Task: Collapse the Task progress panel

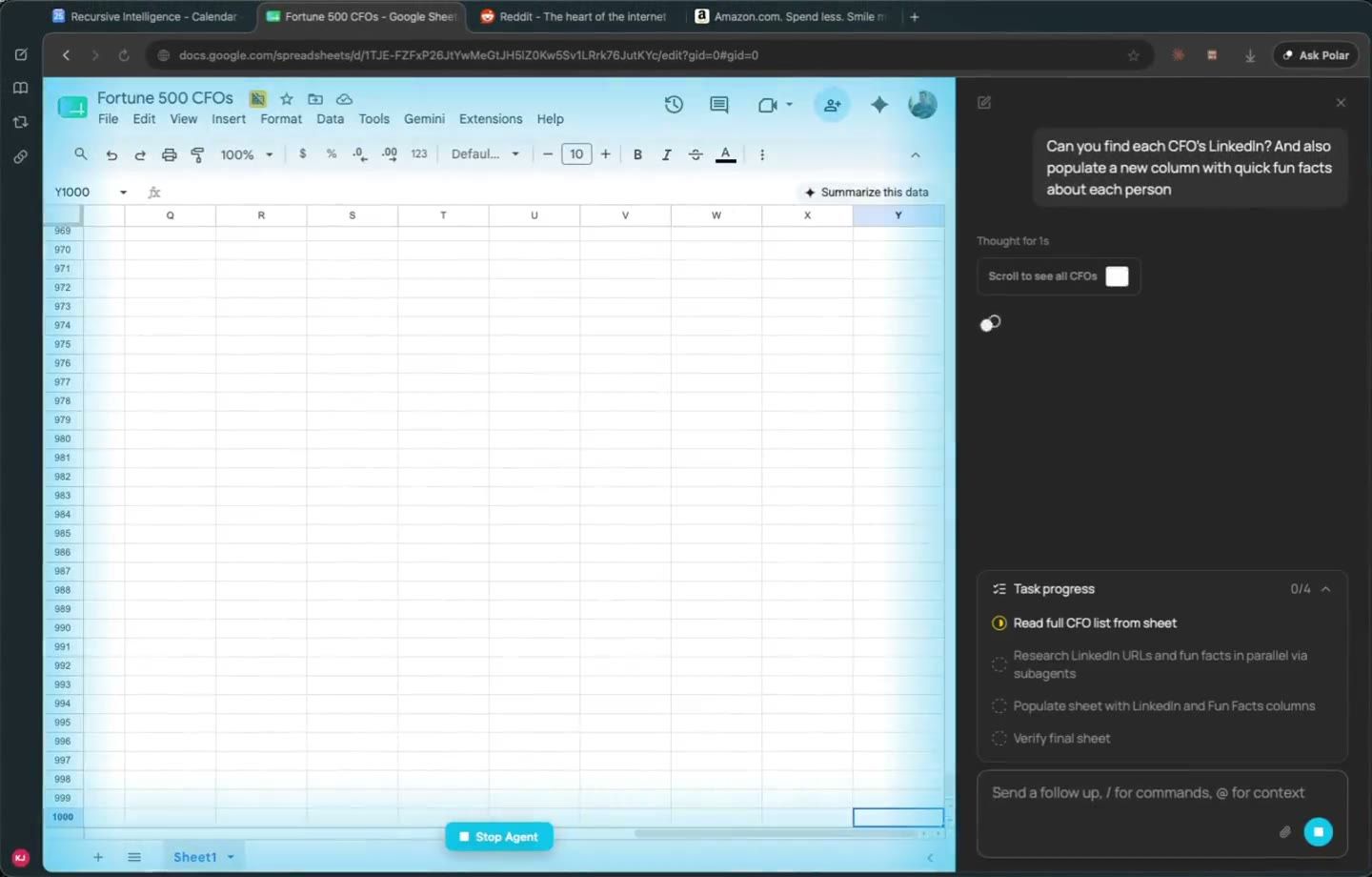Action: click(x=1325, y=589)
